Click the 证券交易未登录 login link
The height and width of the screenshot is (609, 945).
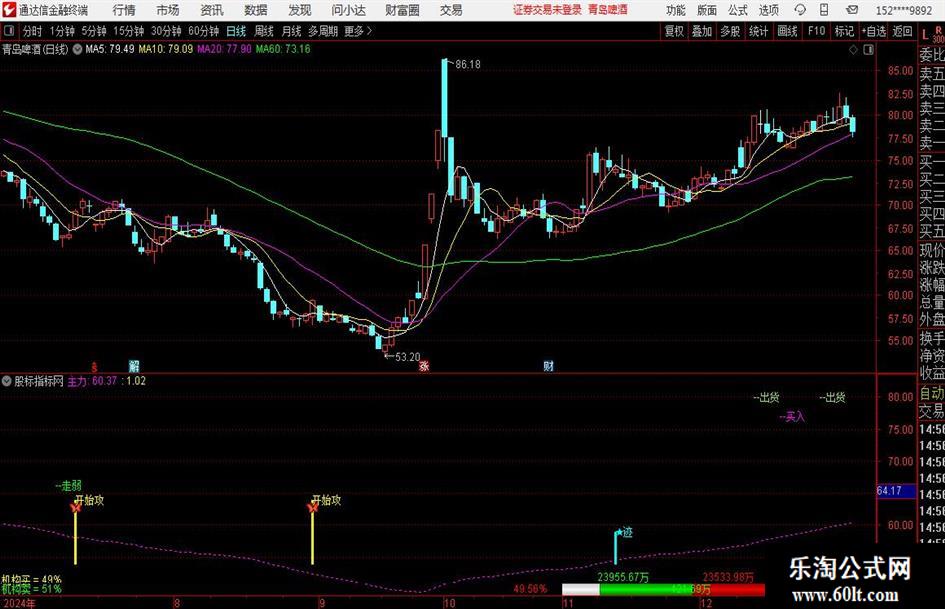coord(547,10)
